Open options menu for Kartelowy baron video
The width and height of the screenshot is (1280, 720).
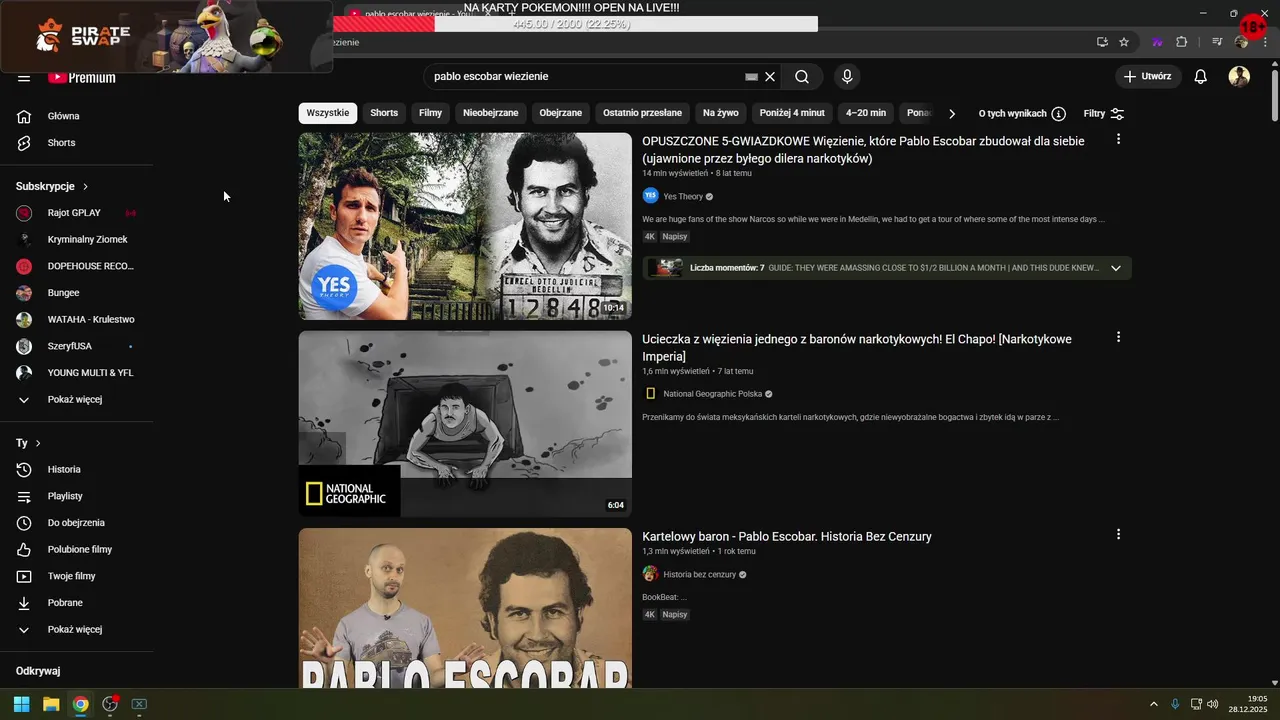(x=1118, y=535)
